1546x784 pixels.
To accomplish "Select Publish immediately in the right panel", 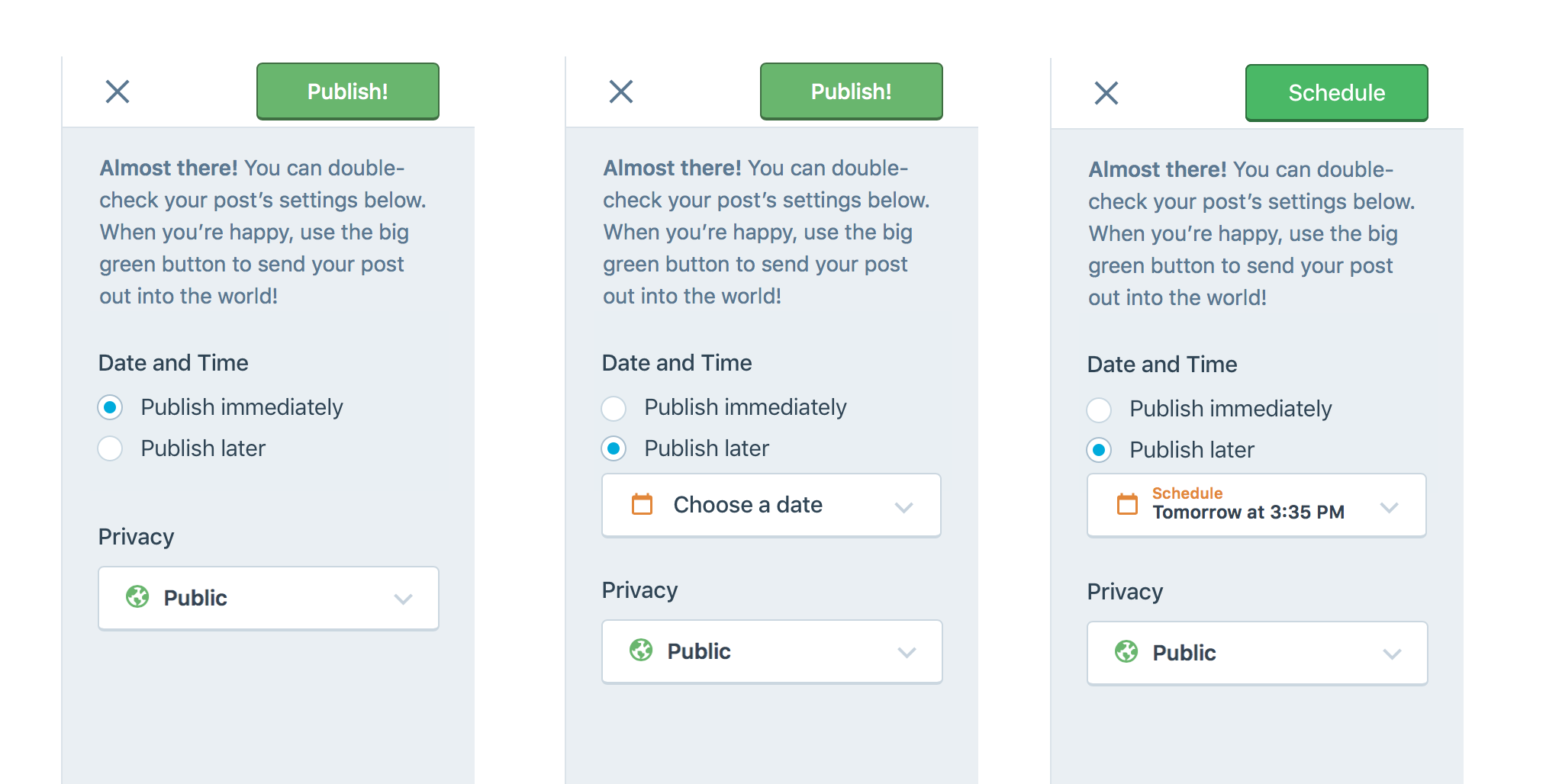I will [1099, 410].
